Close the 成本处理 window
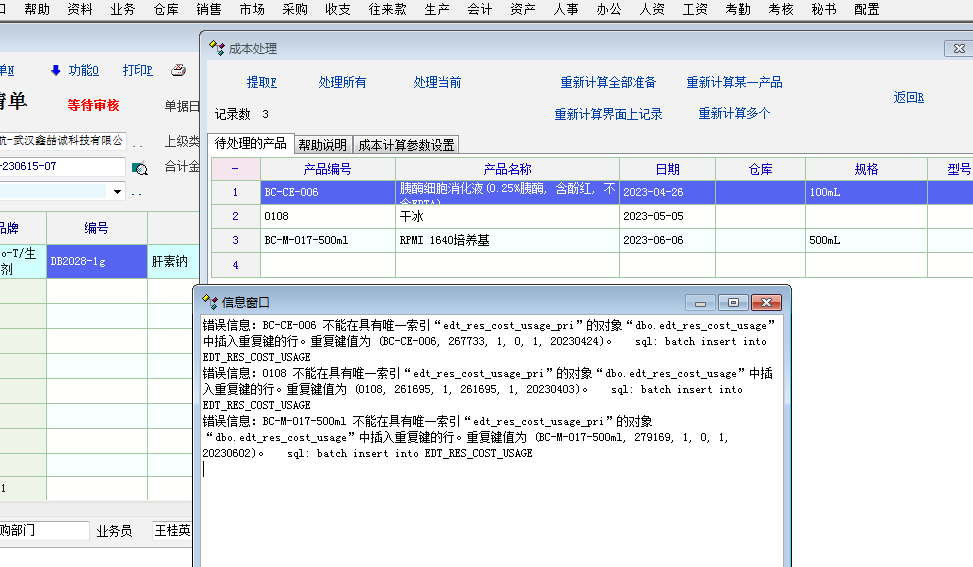 click(x=958, y=48)
